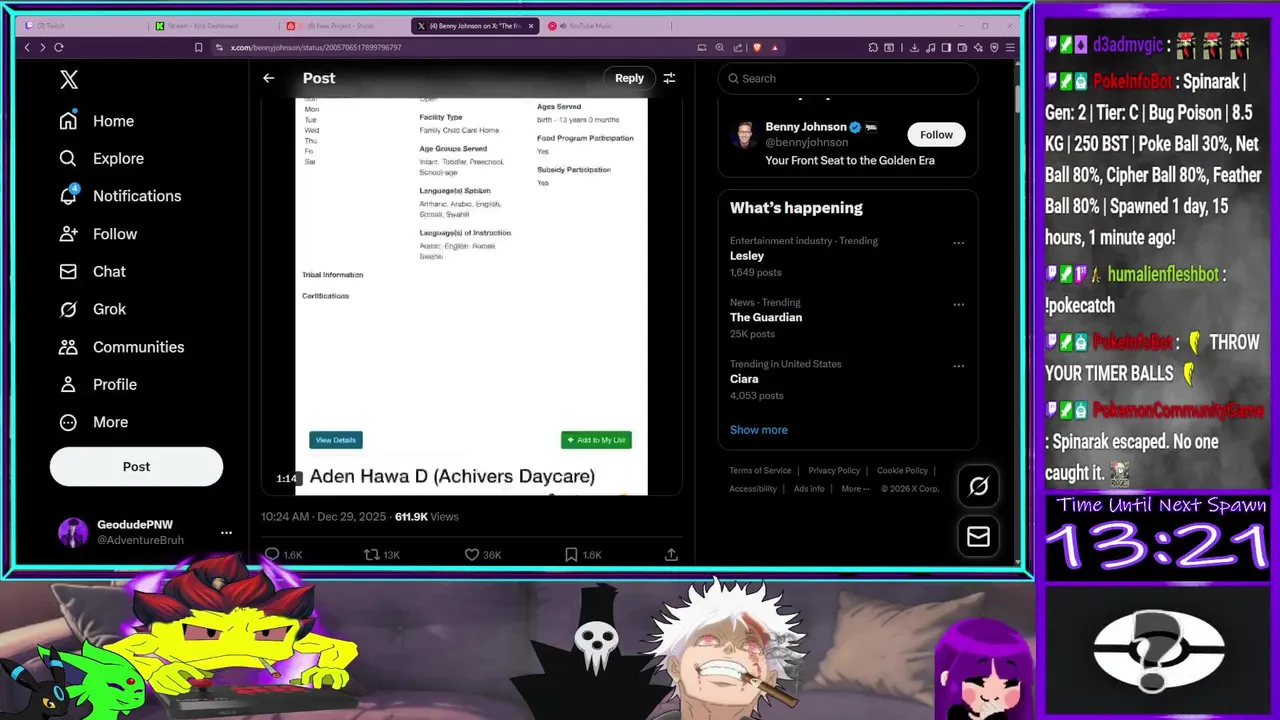1280x720 pixels.
Task: Open the Brave Shields lion icon
Action: [756, 47]
